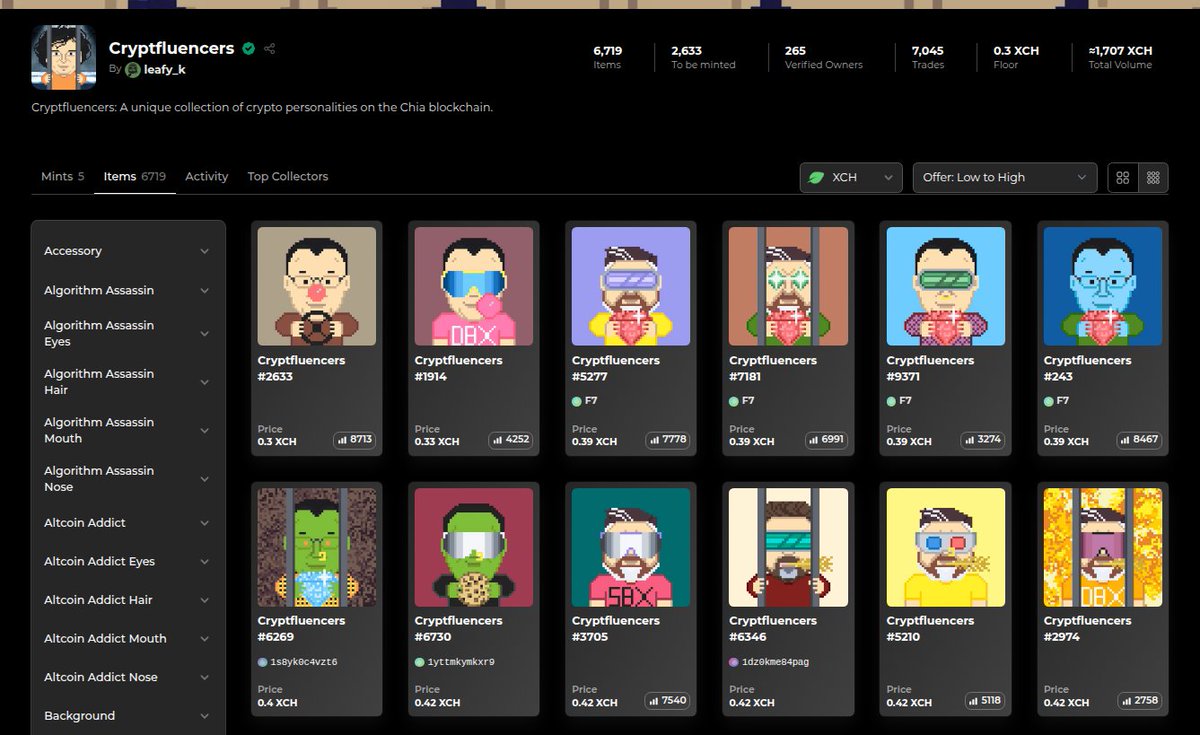
Task: Click the share icon next to Cryptfluencers title
Action: coord(270,48)
